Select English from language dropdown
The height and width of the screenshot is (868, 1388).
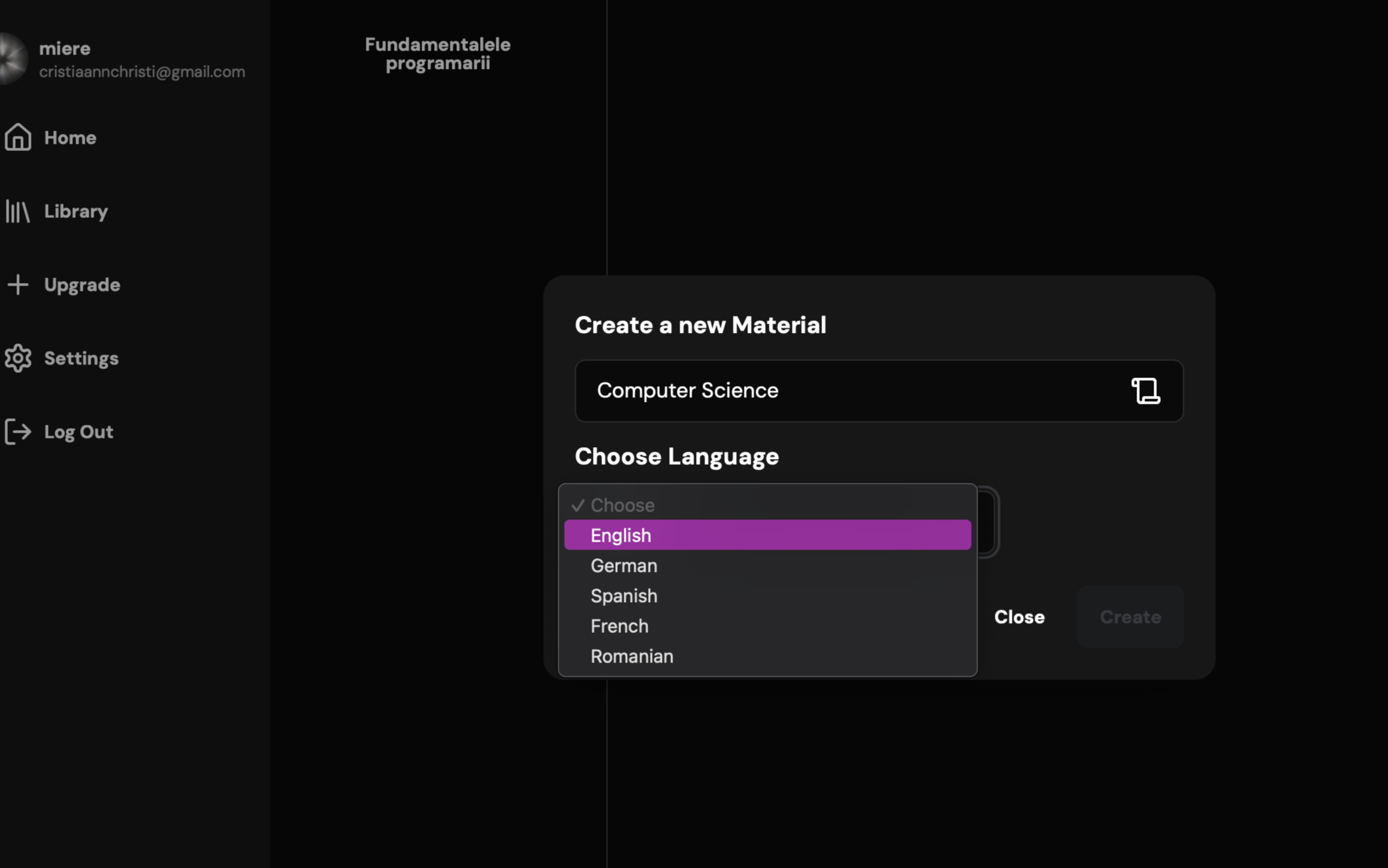(767, 535)
